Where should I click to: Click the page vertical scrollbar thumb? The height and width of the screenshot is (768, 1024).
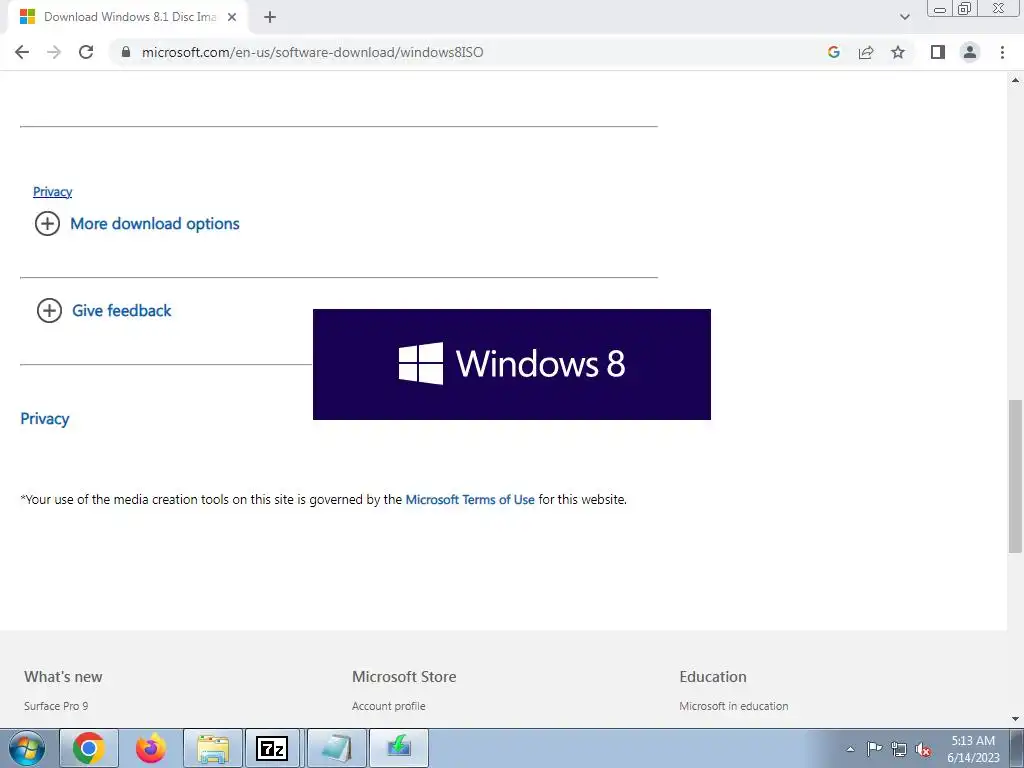click(1016, 477)
